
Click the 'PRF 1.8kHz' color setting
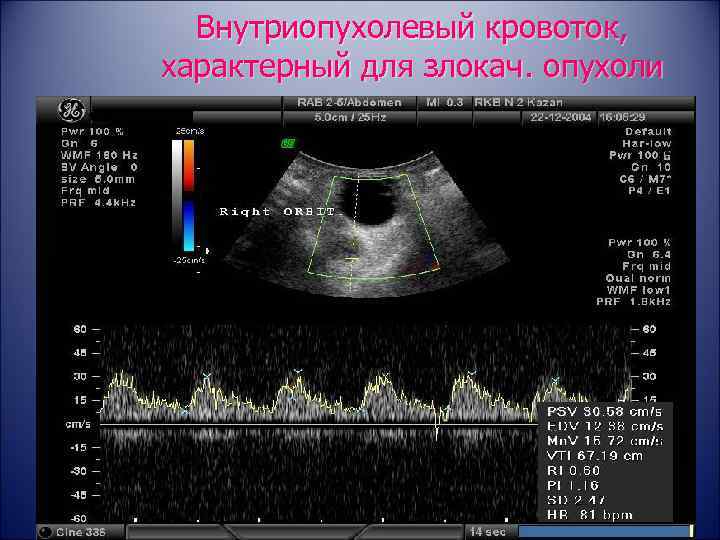coord(634,302)
